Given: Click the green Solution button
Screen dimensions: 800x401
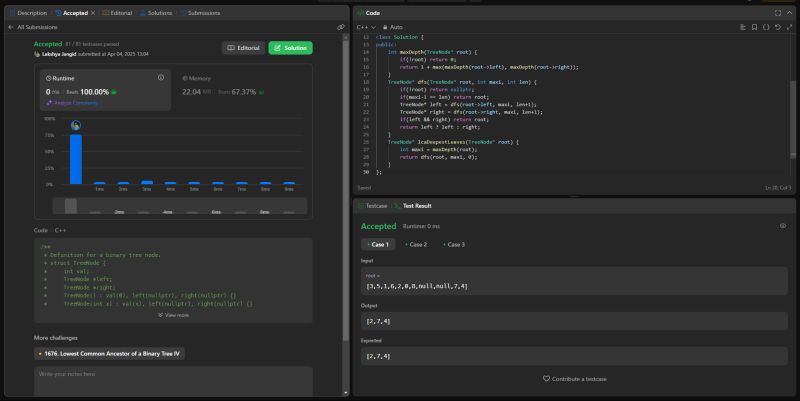Looking at the screenshot, I should coord(290,48).
